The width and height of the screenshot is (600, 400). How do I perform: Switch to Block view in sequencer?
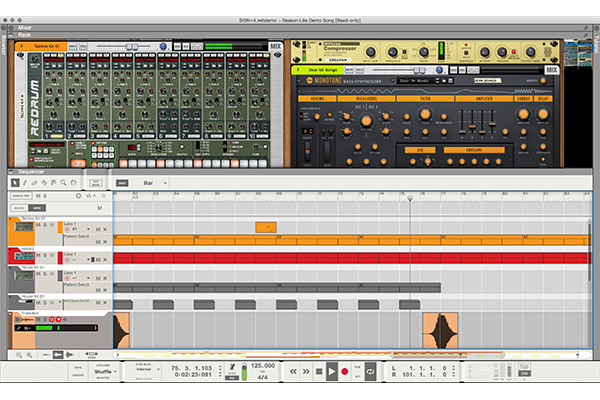pyautogui.click(x=19, y=207)
